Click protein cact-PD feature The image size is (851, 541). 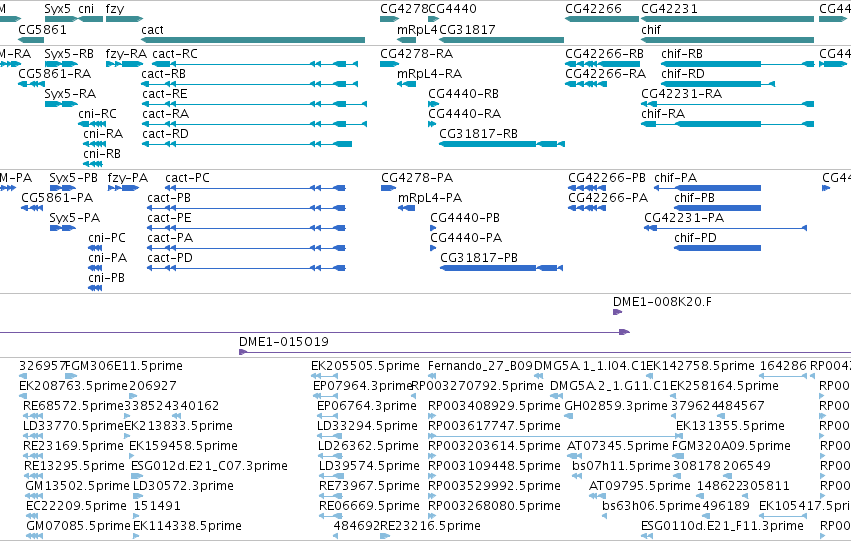[246, 268]
